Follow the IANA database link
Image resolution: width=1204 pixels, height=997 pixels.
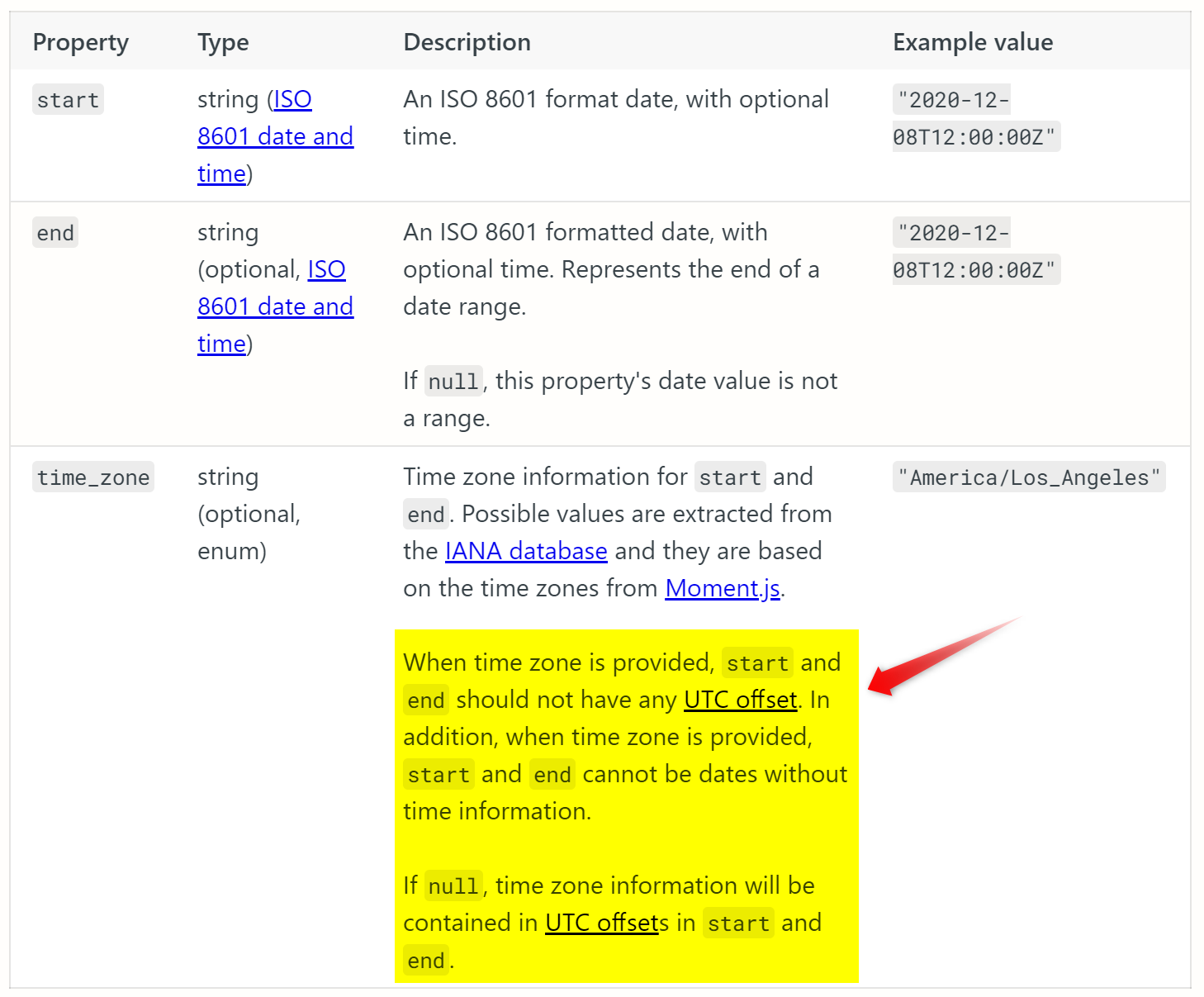tap(526, 551)
